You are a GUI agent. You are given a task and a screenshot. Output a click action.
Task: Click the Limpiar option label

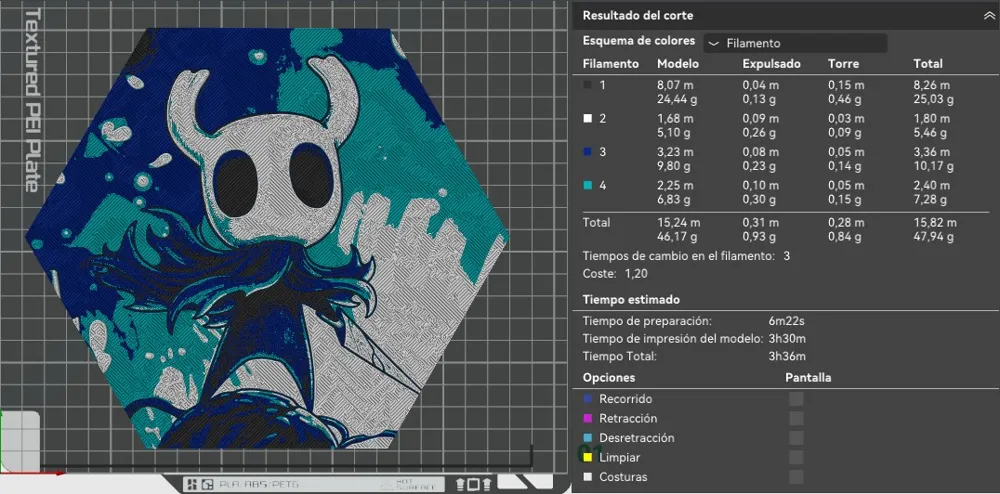point(619,458)
